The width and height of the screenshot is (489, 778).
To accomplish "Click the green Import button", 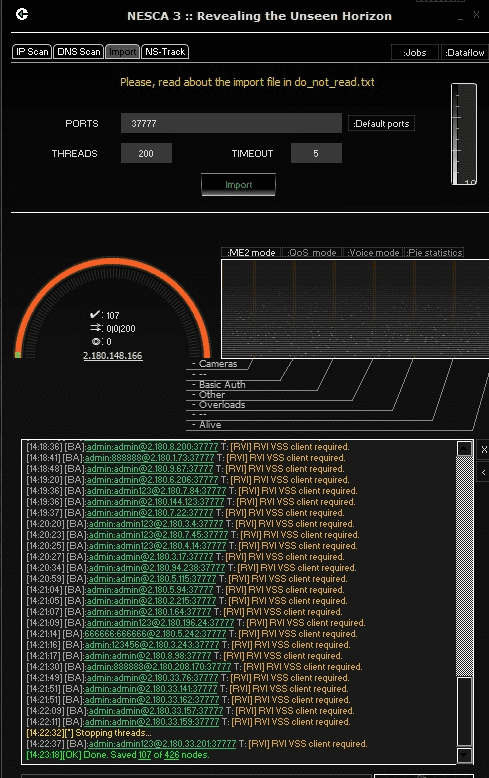I will click(x=239, y=185).
